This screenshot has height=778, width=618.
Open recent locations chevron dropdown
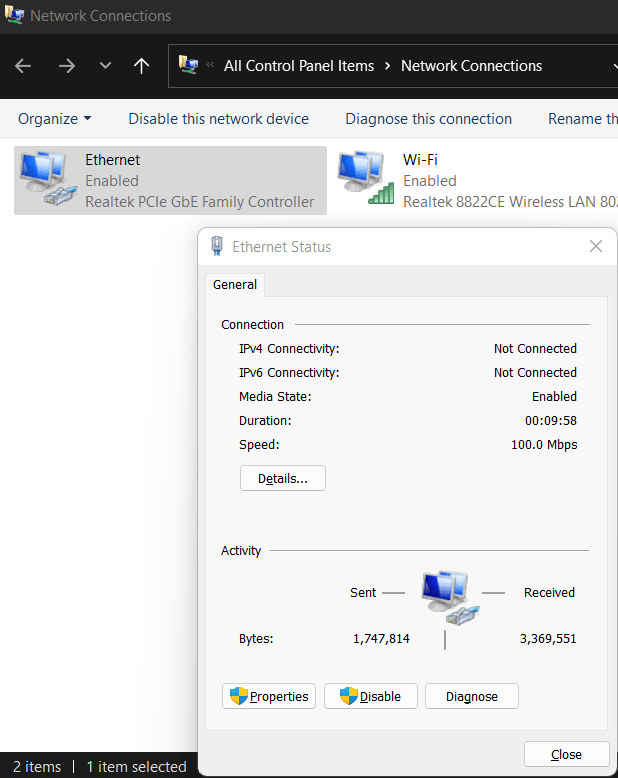click(105, 65)
